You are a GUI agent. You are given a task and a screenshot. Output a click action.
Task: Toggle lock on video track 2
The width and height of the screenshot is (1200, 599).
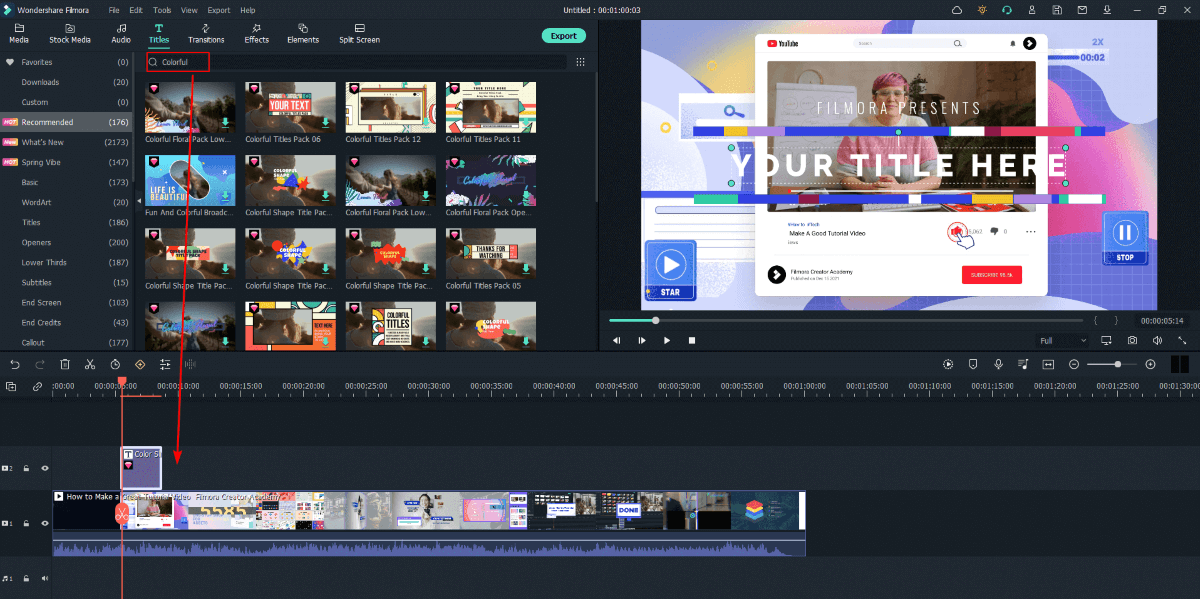(x=27, y=468)
